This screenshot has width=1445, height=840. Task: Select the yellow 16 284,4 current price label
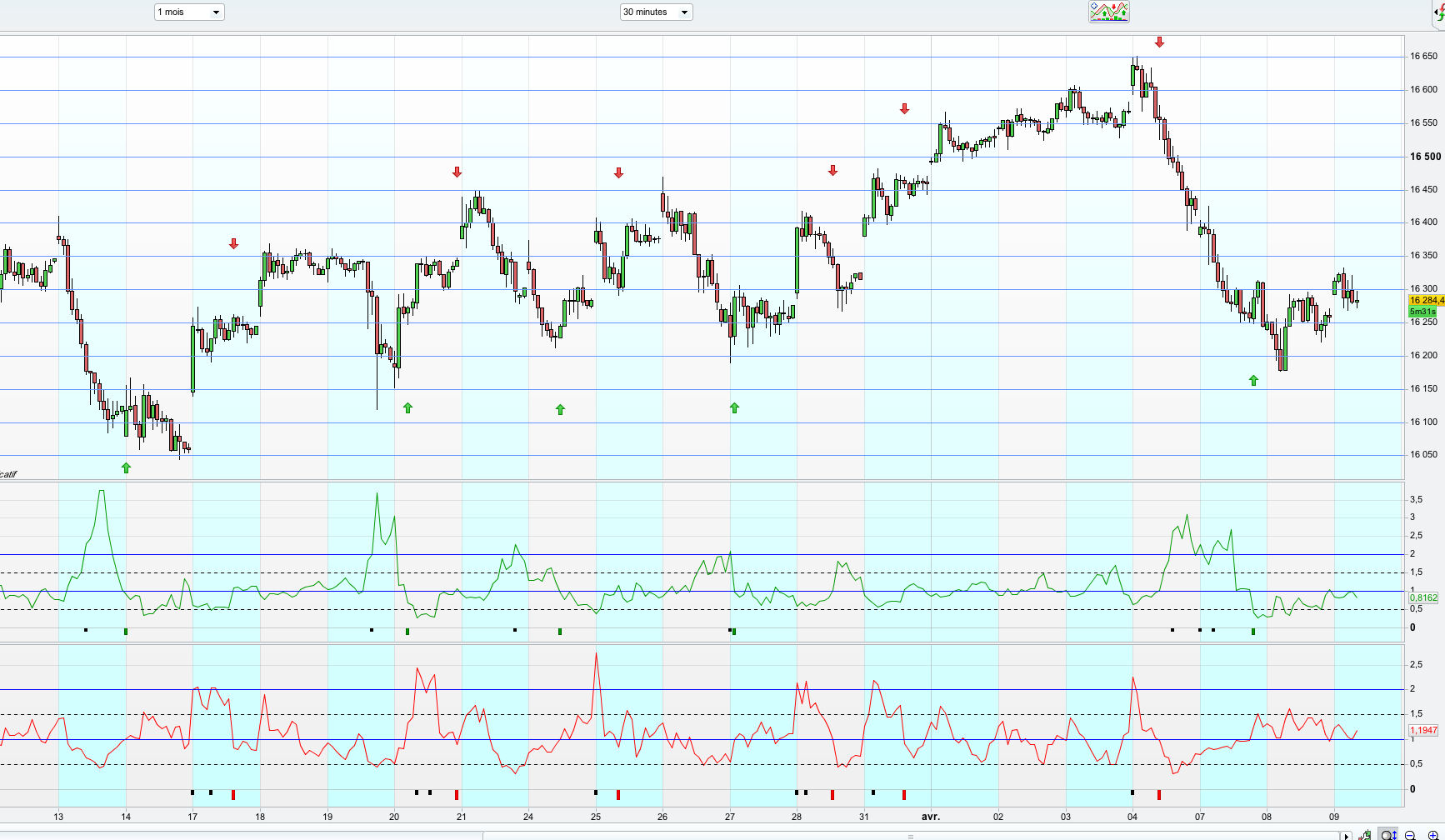click(x=1426, y=300)
